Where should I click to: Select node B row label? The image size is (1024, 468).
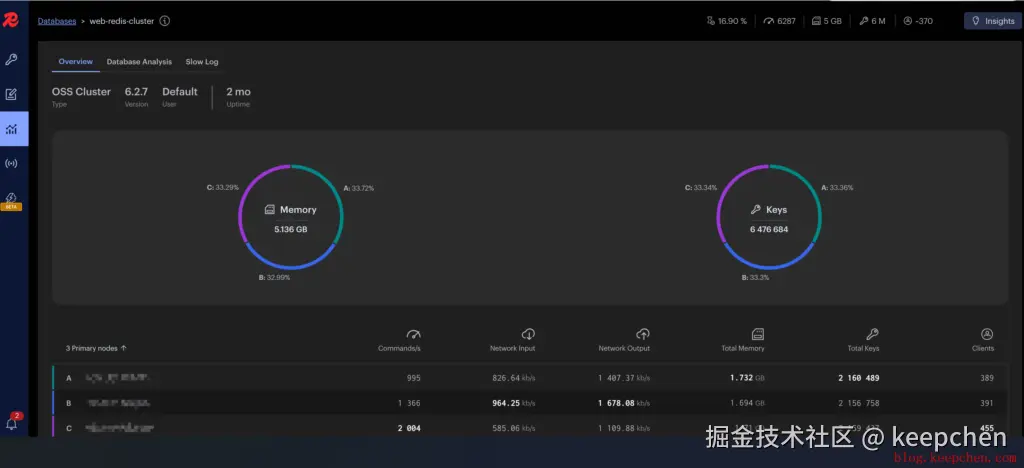pos(69,403)
